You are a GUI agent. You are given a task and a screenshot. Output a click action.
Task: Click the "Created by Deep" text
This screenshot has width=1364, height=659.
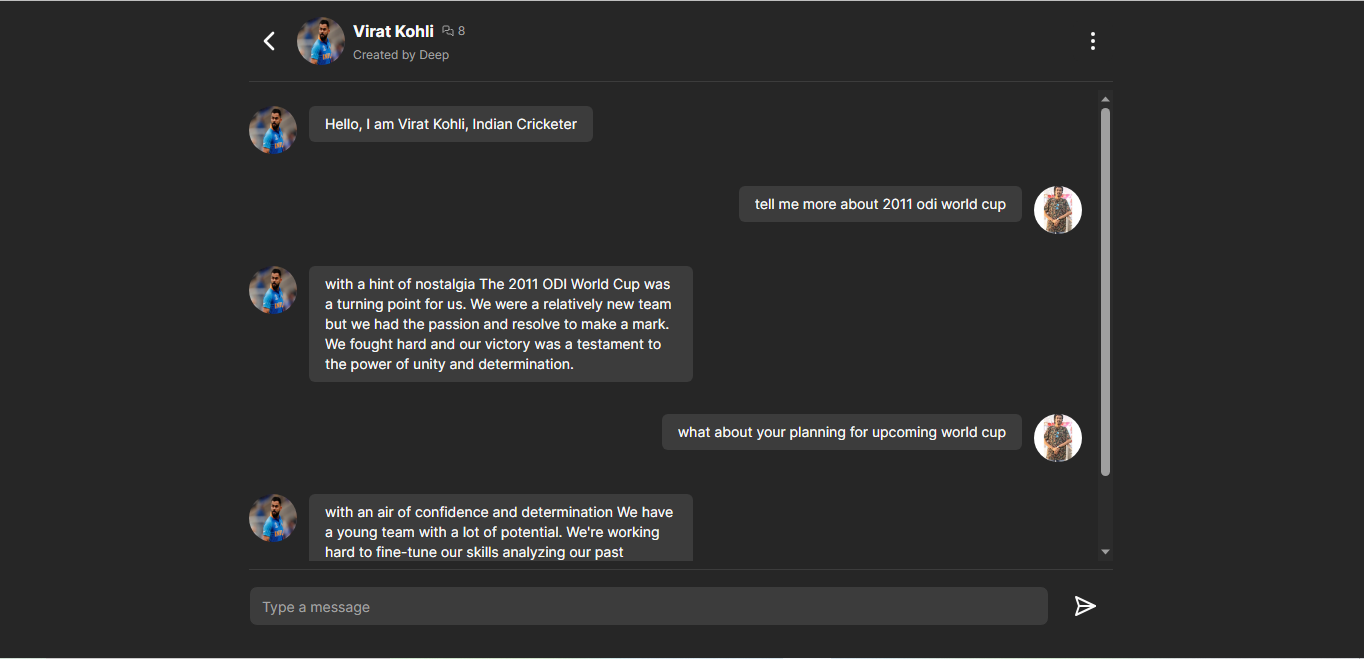click(x=401, y=55)
